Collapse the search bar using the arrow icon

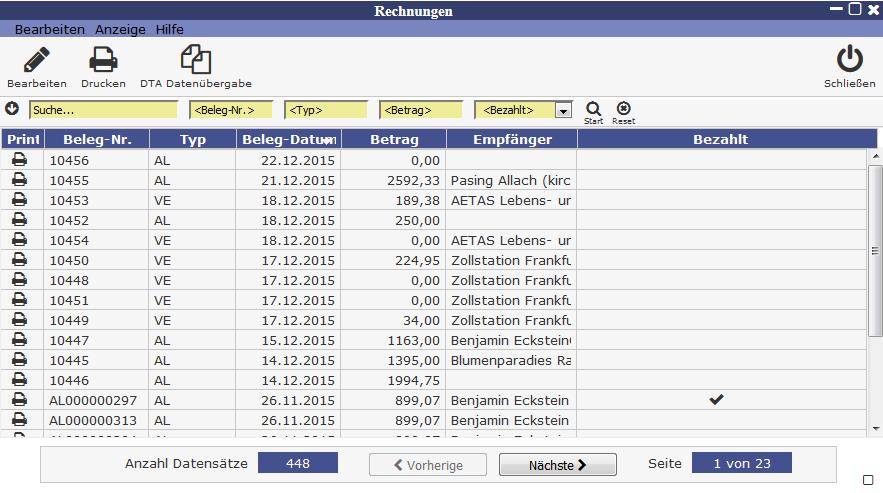pos(12,109)
